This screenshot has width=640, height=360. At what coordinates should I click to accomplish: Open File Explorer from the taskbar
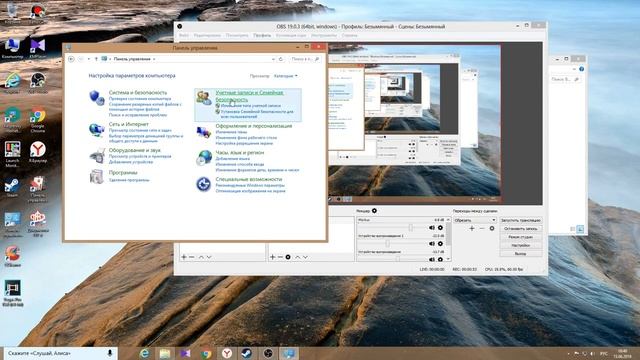pyautogui.click(x=165, y=353)
